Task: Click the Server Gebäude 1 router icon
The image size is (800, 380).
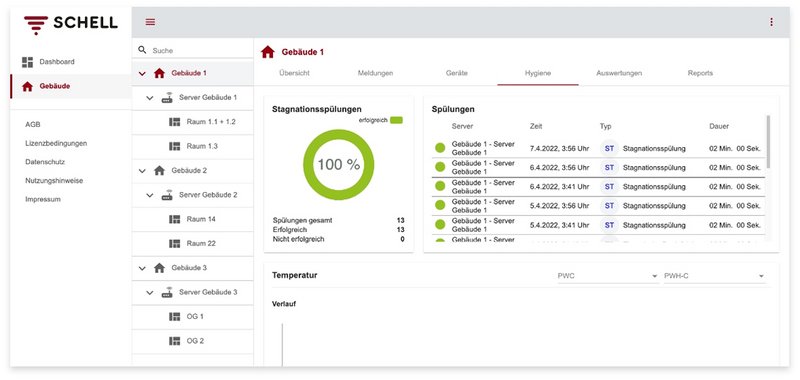Action: 167,97
